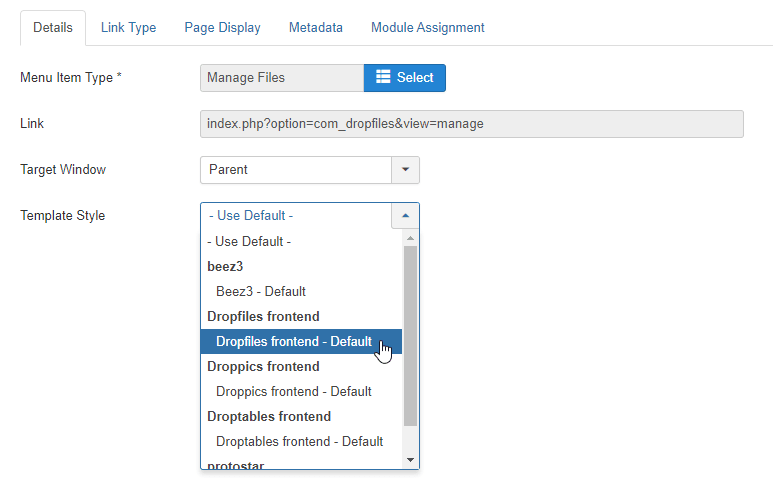Viewport: 773px width, 487px height.
Task: Click the scroll up arrow in dropdown list
Action: tap(410, 238)
